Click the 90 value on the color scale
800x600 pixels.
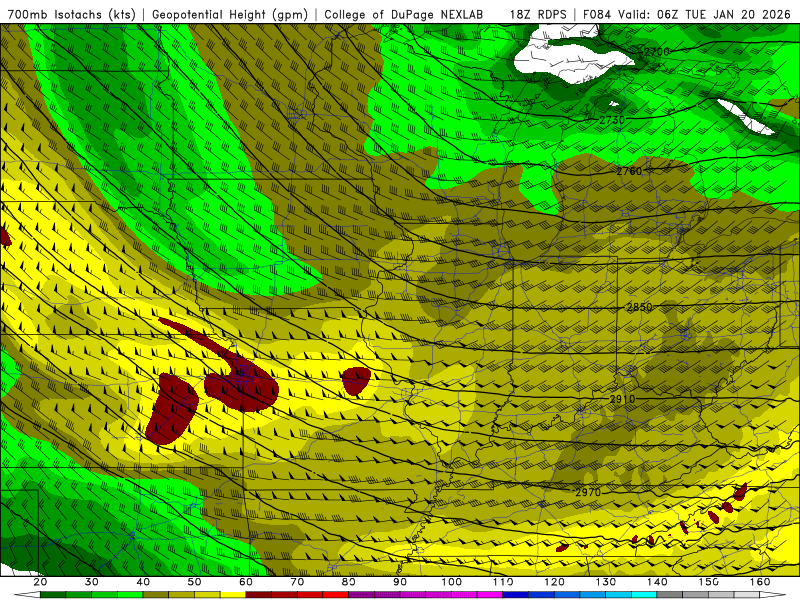(x=401, y=582)
